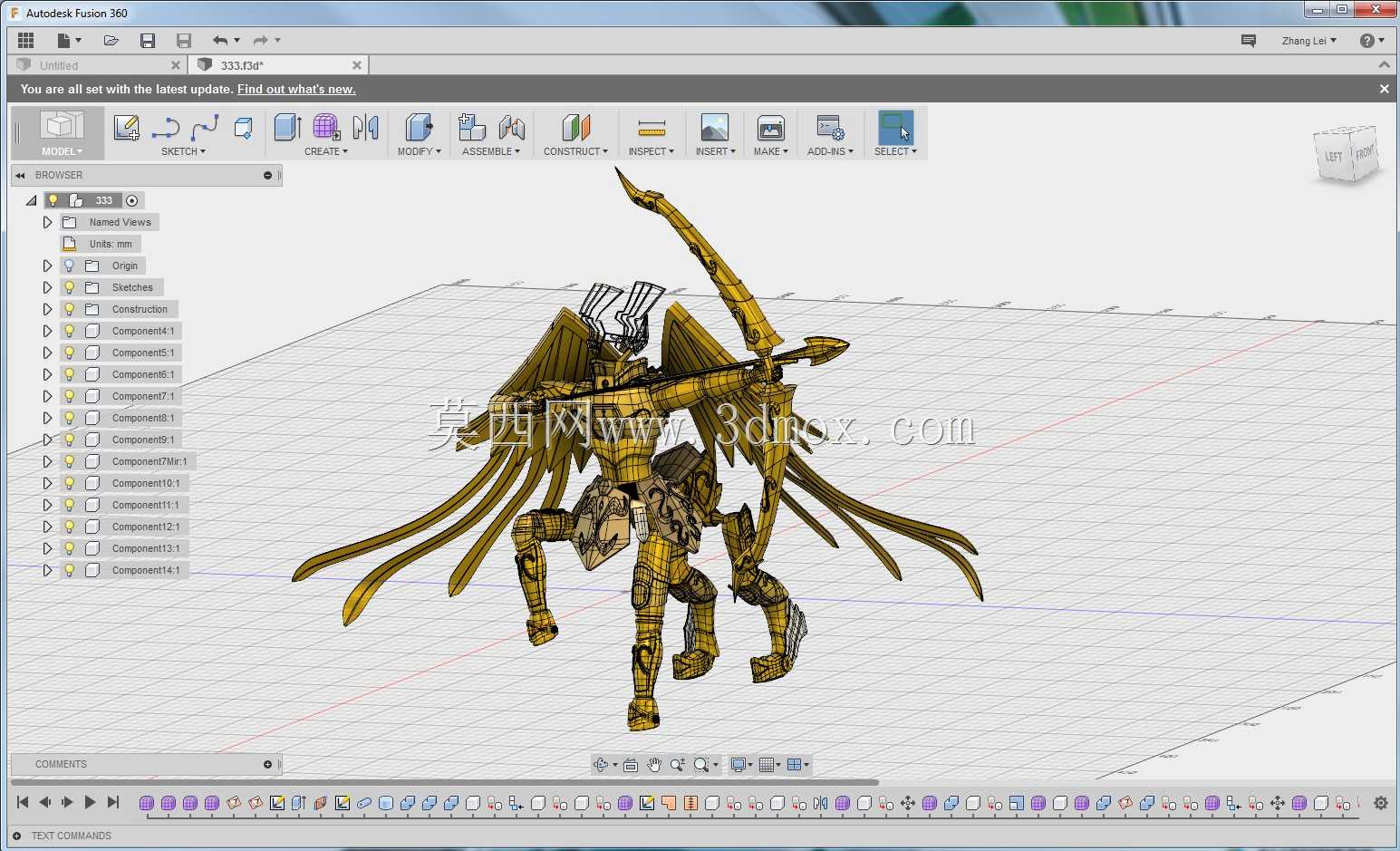
Task: Toggle Component10:1 visibility bulb
Action: (70, 483)
